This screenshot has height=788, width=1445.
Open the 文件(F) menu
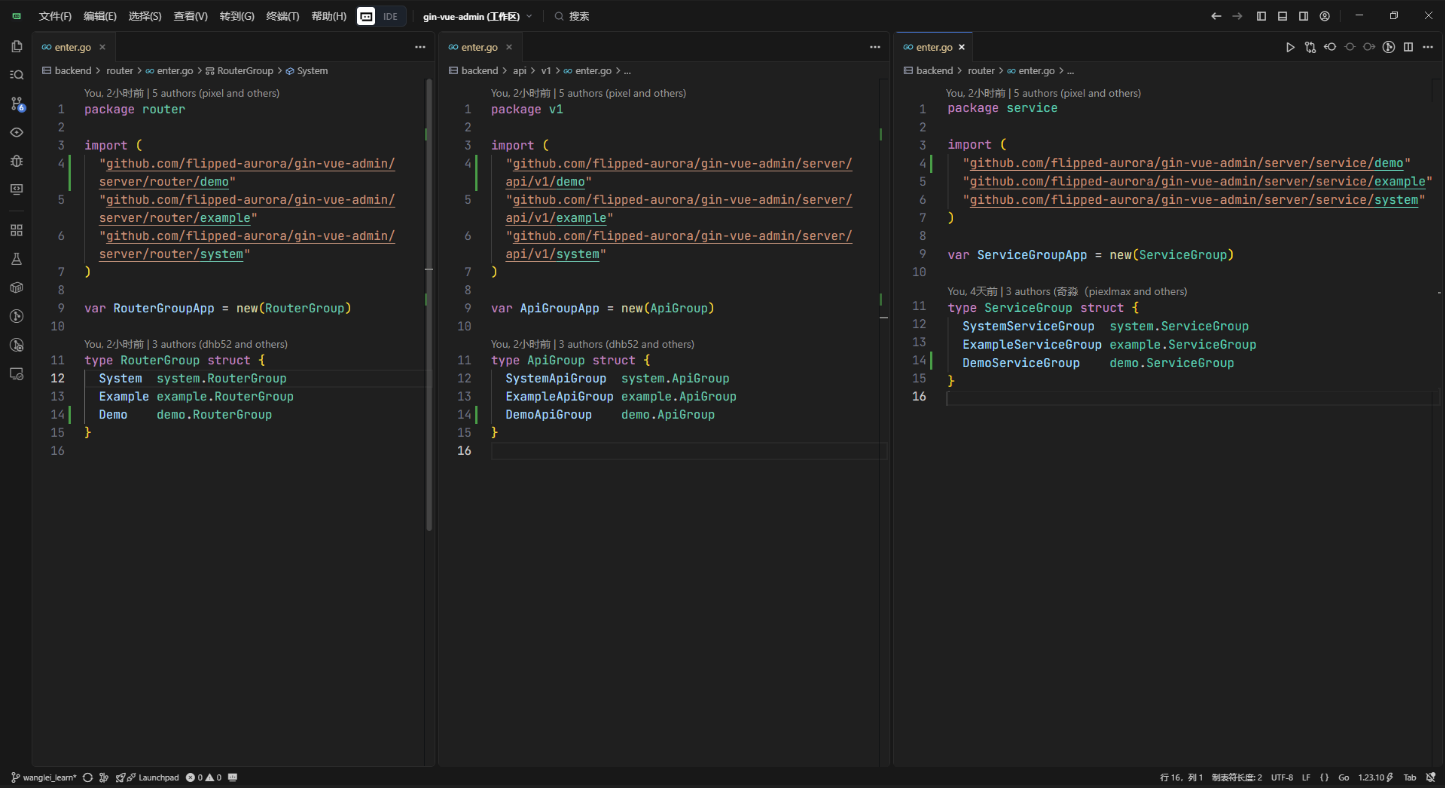coord(55,16)
